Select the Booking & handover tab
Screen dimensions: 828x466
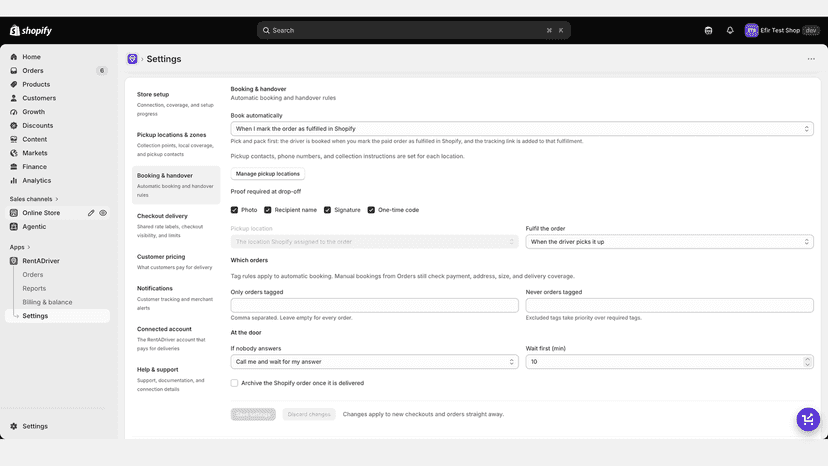coord(176,185)
